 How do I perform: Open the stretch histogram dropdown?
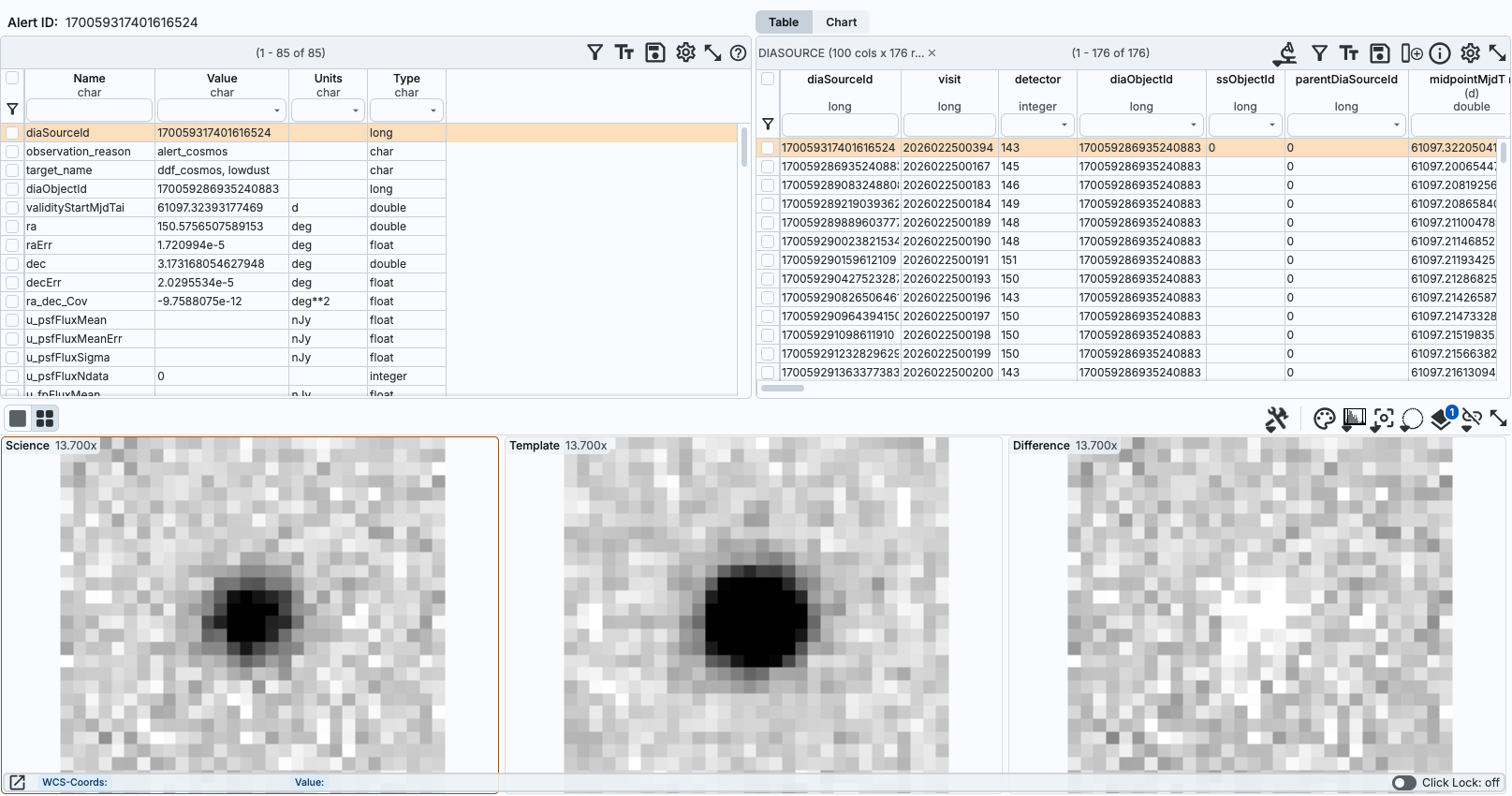click(1354, 420)
